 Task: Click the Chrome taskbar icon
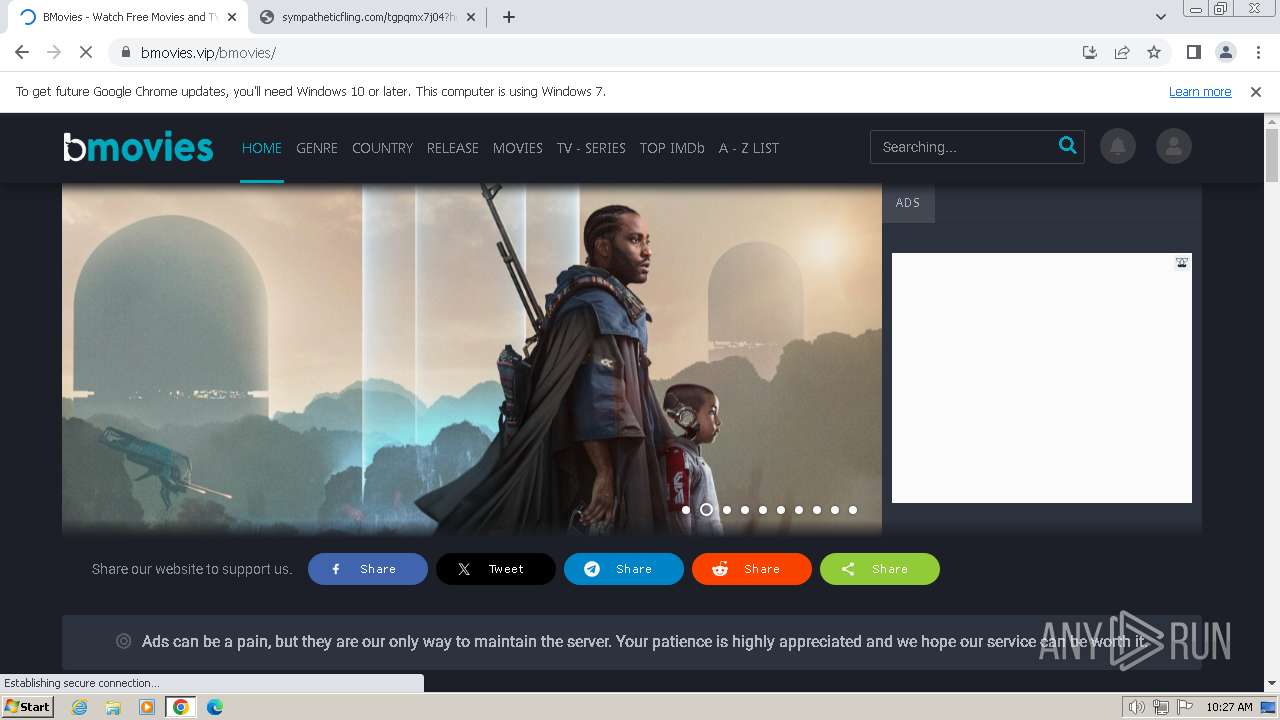coord(181,707)
